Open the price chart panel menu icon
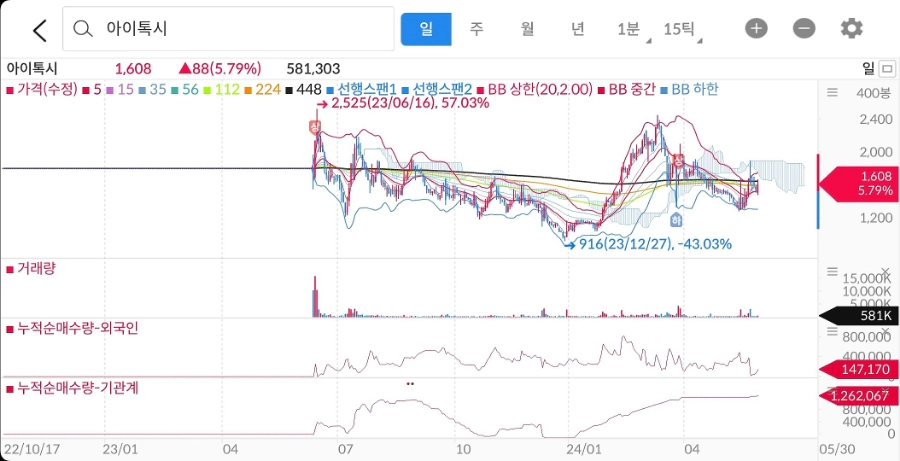This screenshot has height=461, width=900. point(832,93)
